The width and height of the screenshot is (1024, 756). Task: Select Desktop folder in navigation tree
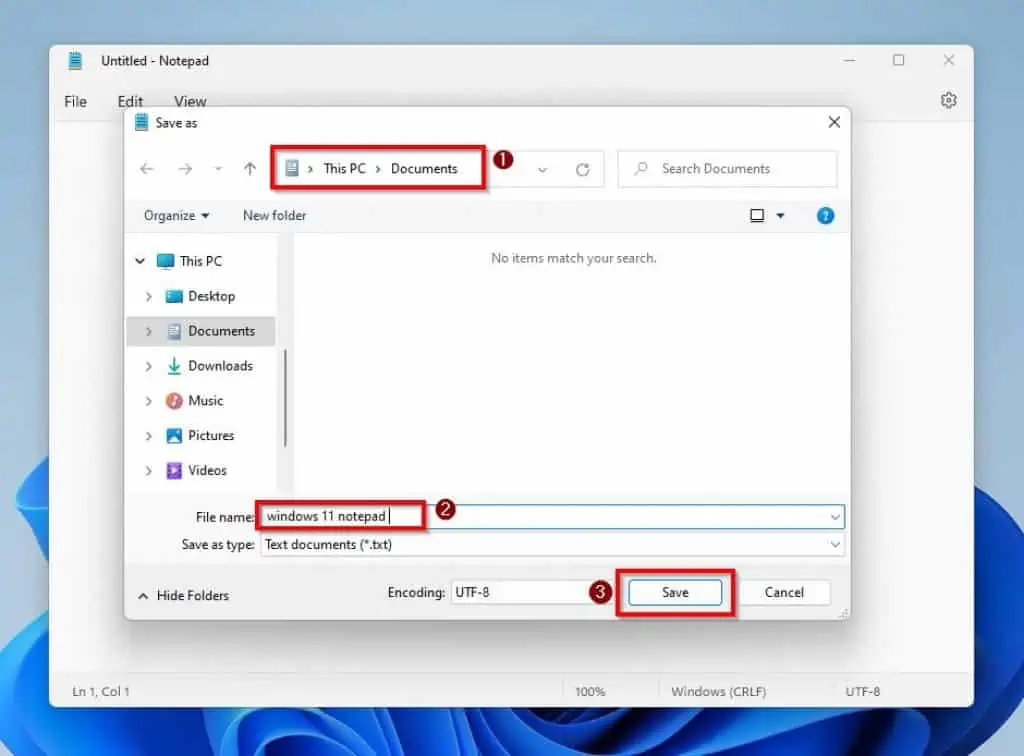pos(211,296)
